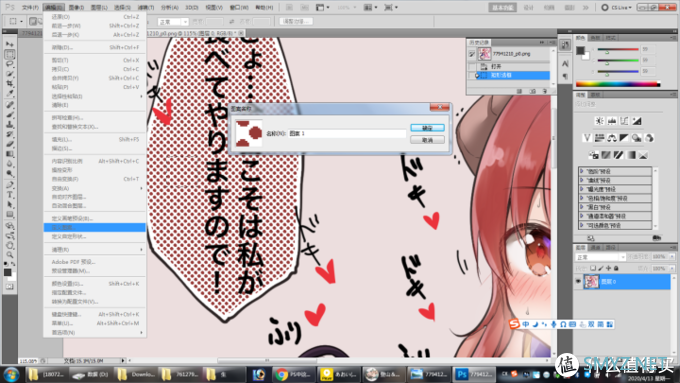Image resolution: width=680 pixels, height=383 pixels.
Task: Select the Quick Selection tool
Action: pos(10,74)
